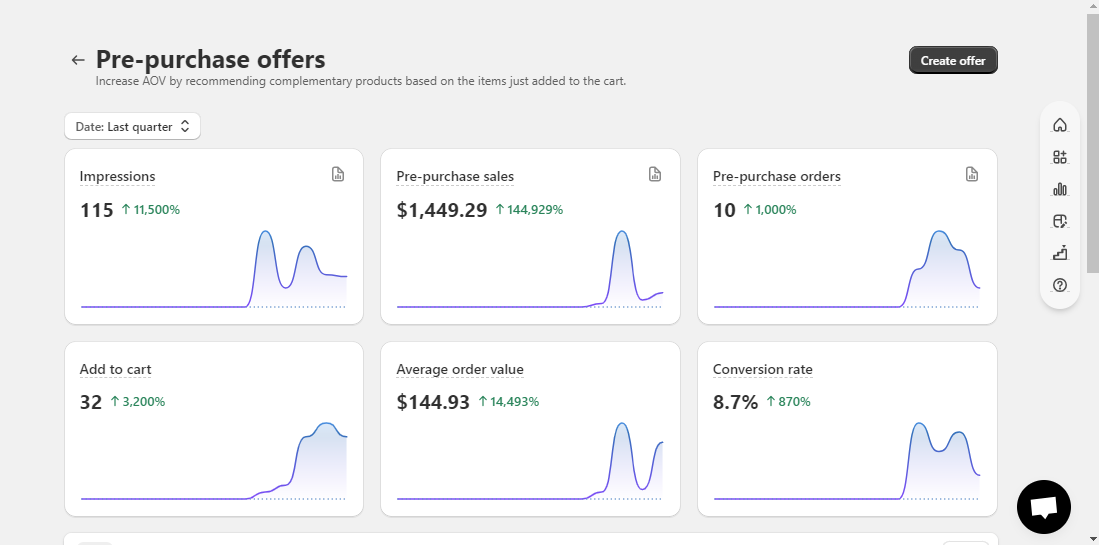The image size is (1099, 545).
Task: Click the Create offer button
Action: tap(953, 60)
